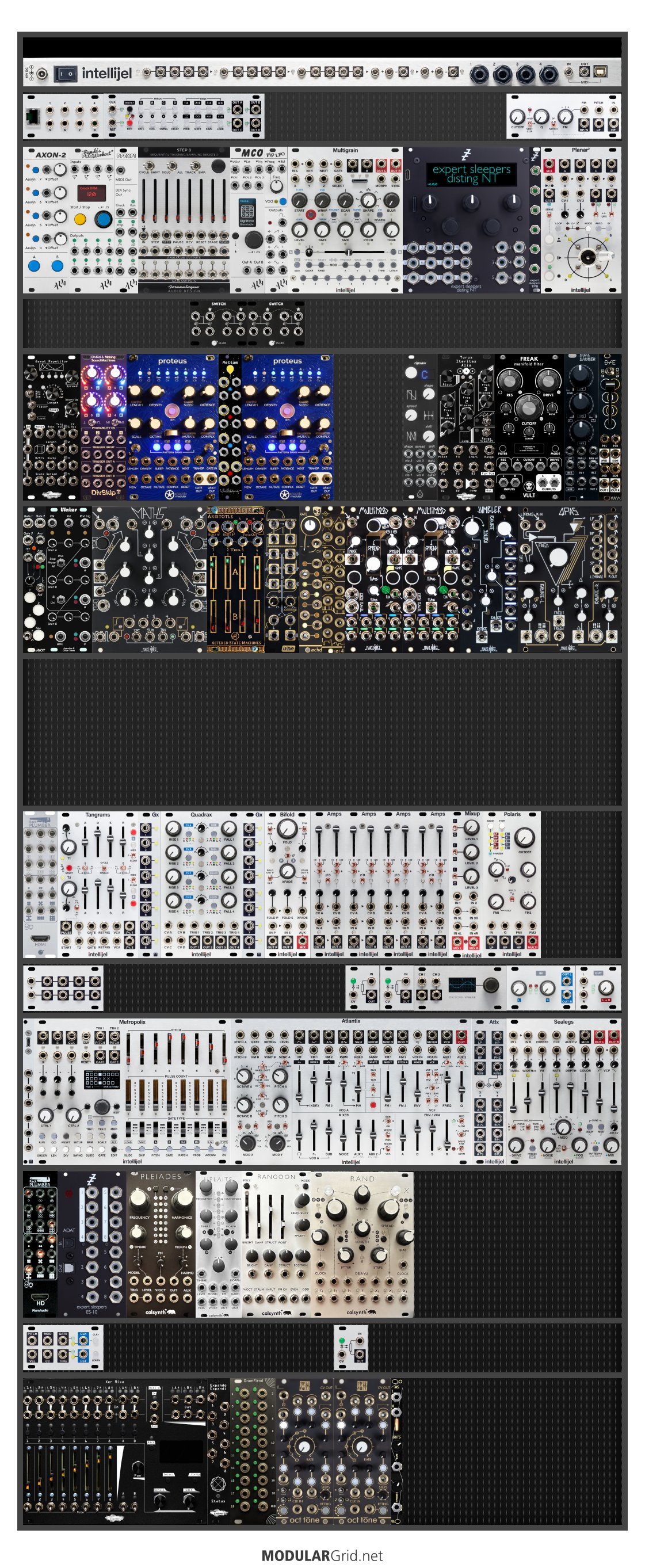Click the JUMBLER module

(x=488, y=579)
